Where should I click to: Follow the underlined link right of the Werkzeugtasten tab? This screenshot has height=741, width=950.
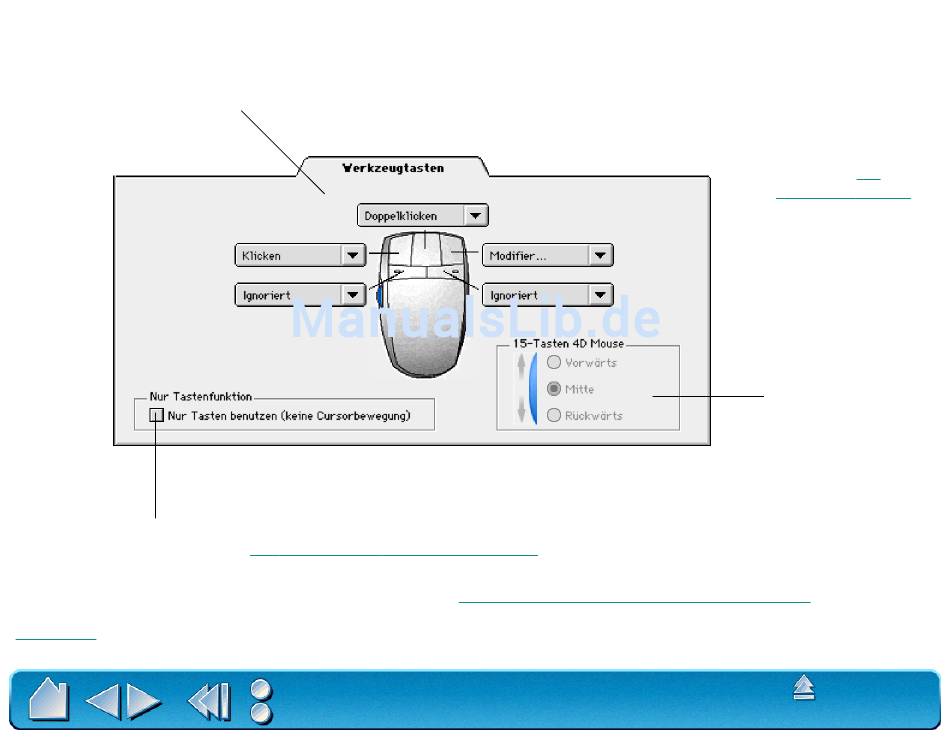[x=843, y=197]
